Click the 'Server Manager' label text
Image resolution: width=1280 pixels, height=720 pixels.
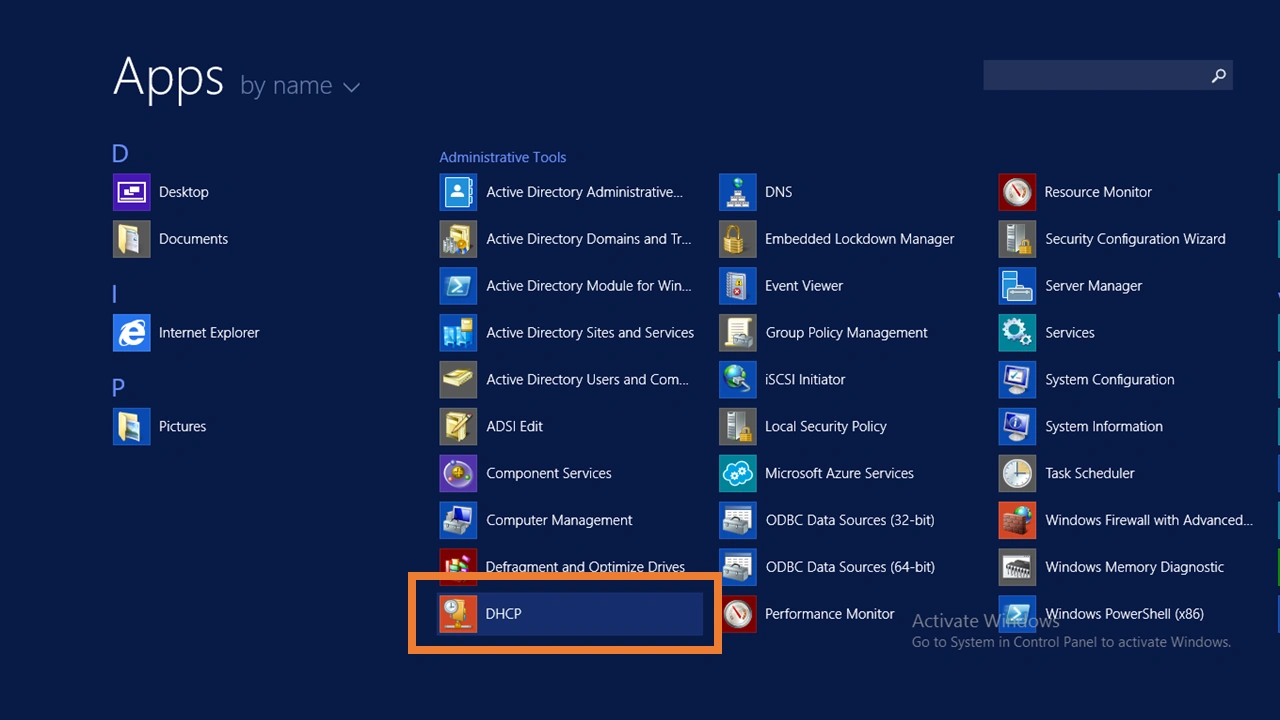pyautogui.click(x=1094, y=286)
